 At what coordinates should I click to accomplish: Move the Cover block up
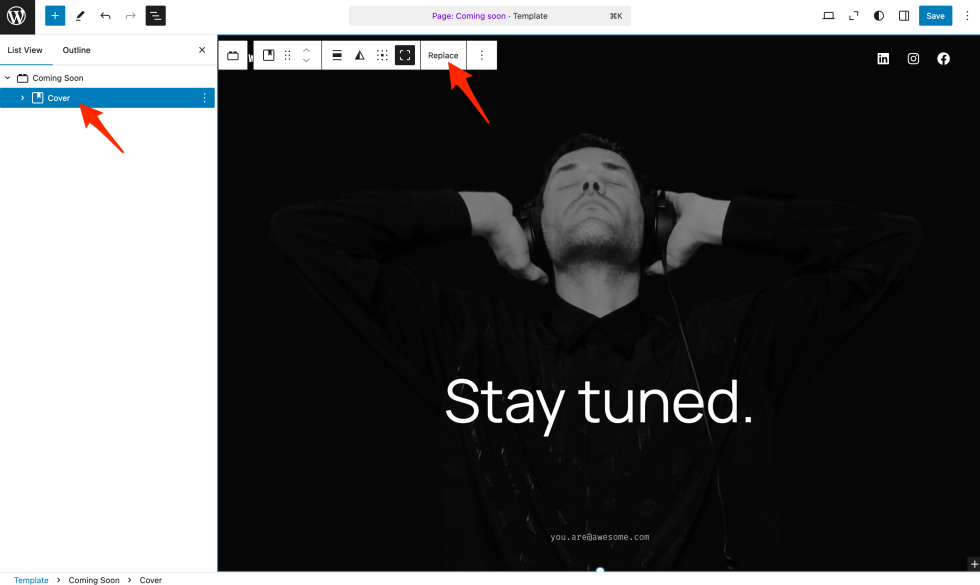(x=306, y=51)
